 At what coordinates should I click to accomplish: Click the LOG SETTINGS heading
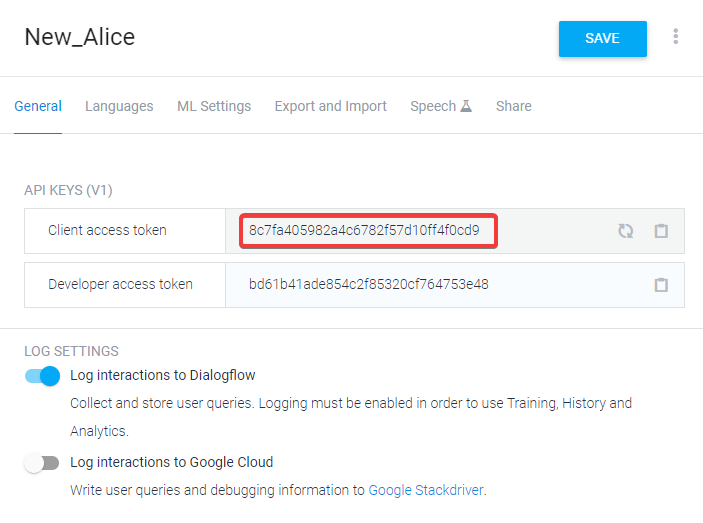71,351
